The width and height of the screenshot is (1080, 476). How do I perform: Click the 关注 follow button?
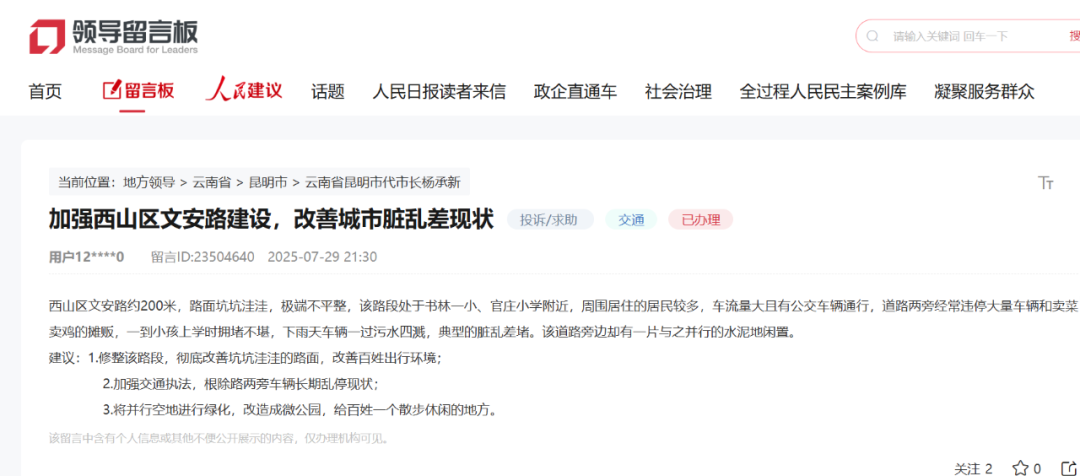point(972,467)
